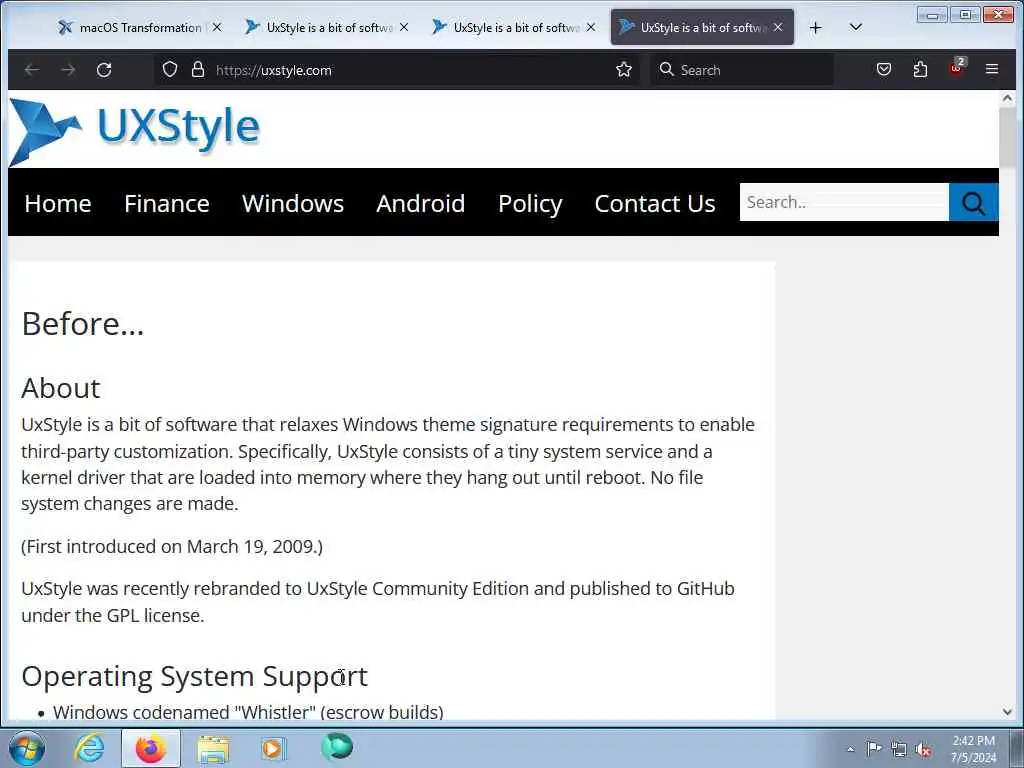Switch to the third UxStyle tab
The height and width of the screenshot is (768, 1024).
click(x=513, y=27)
